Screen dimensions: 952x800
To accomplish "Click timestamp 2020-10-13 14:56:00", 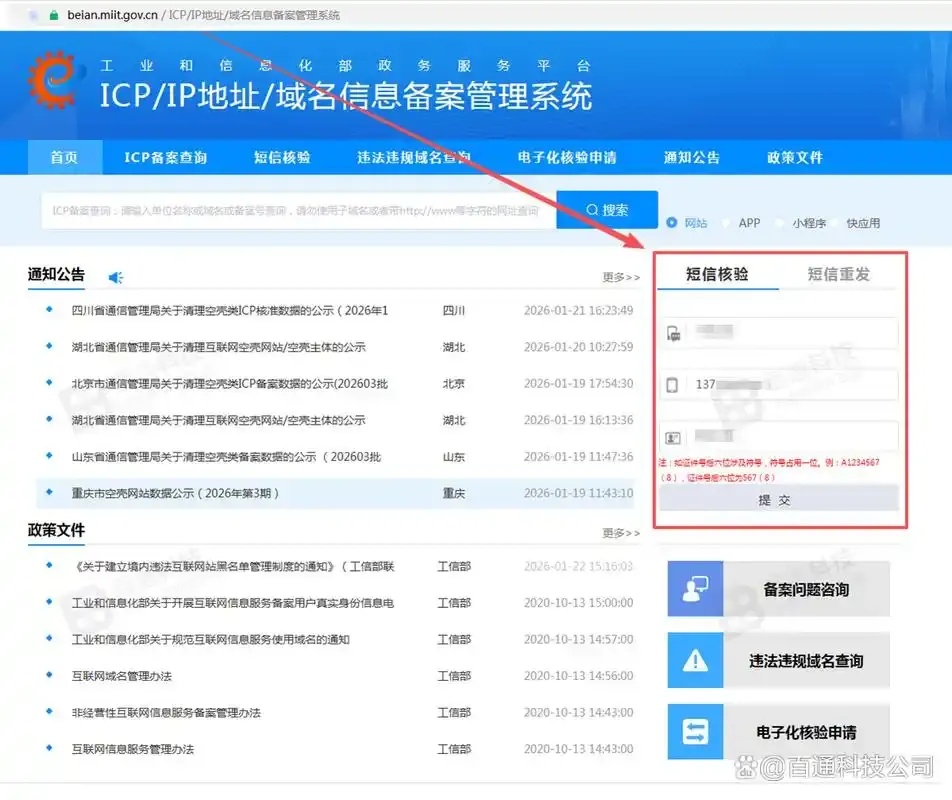I will [579, 676].
